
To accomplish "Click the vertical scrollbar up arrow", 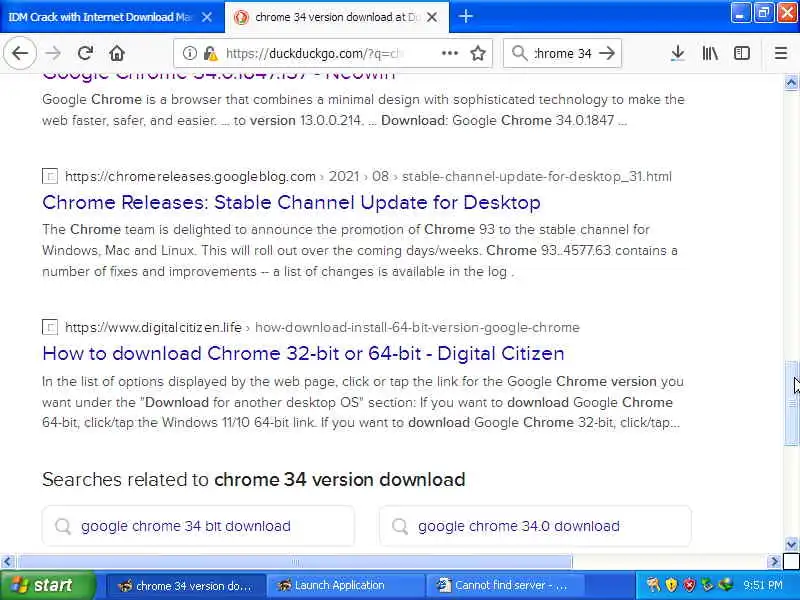I will [x=791, y=82].
